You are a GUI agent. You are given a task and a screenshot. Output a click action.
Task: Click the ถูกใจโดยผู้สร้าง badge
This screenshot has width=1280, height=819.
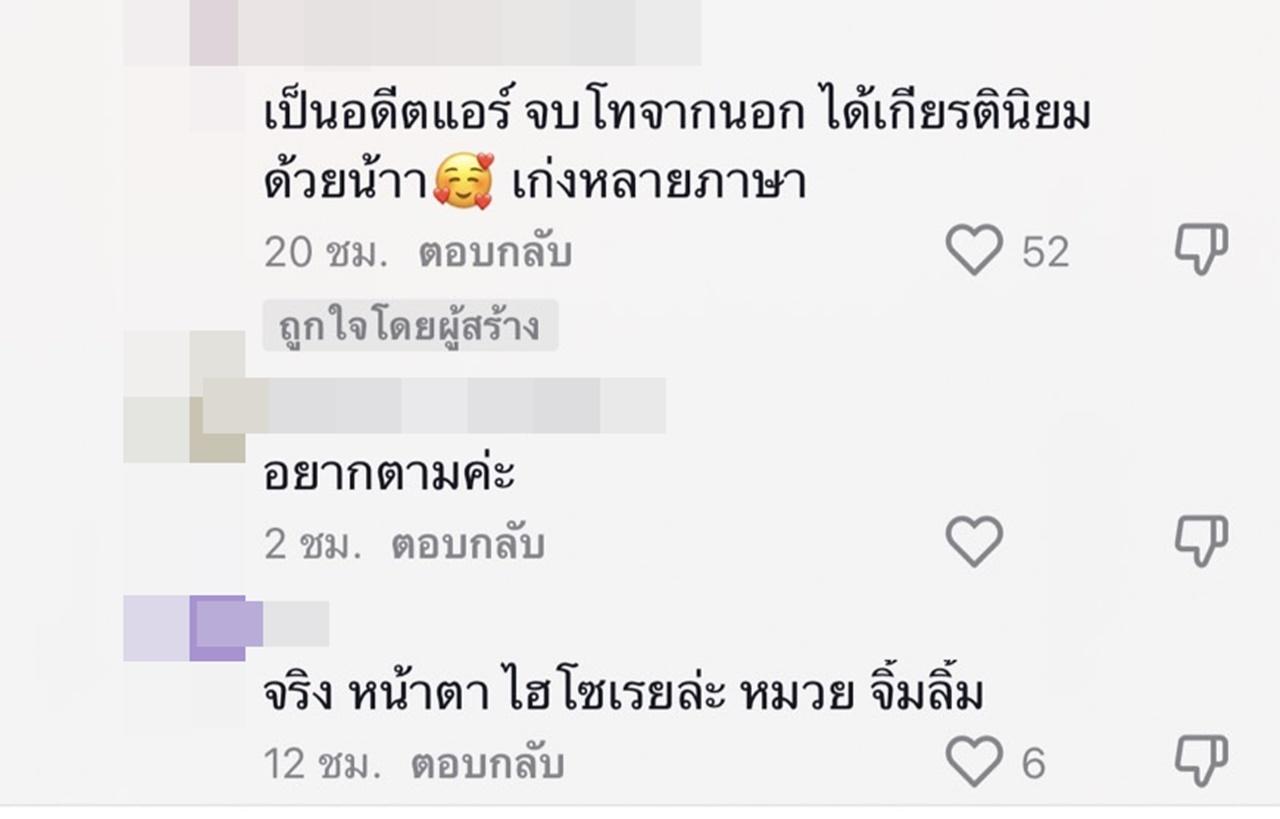coord(410,326)
